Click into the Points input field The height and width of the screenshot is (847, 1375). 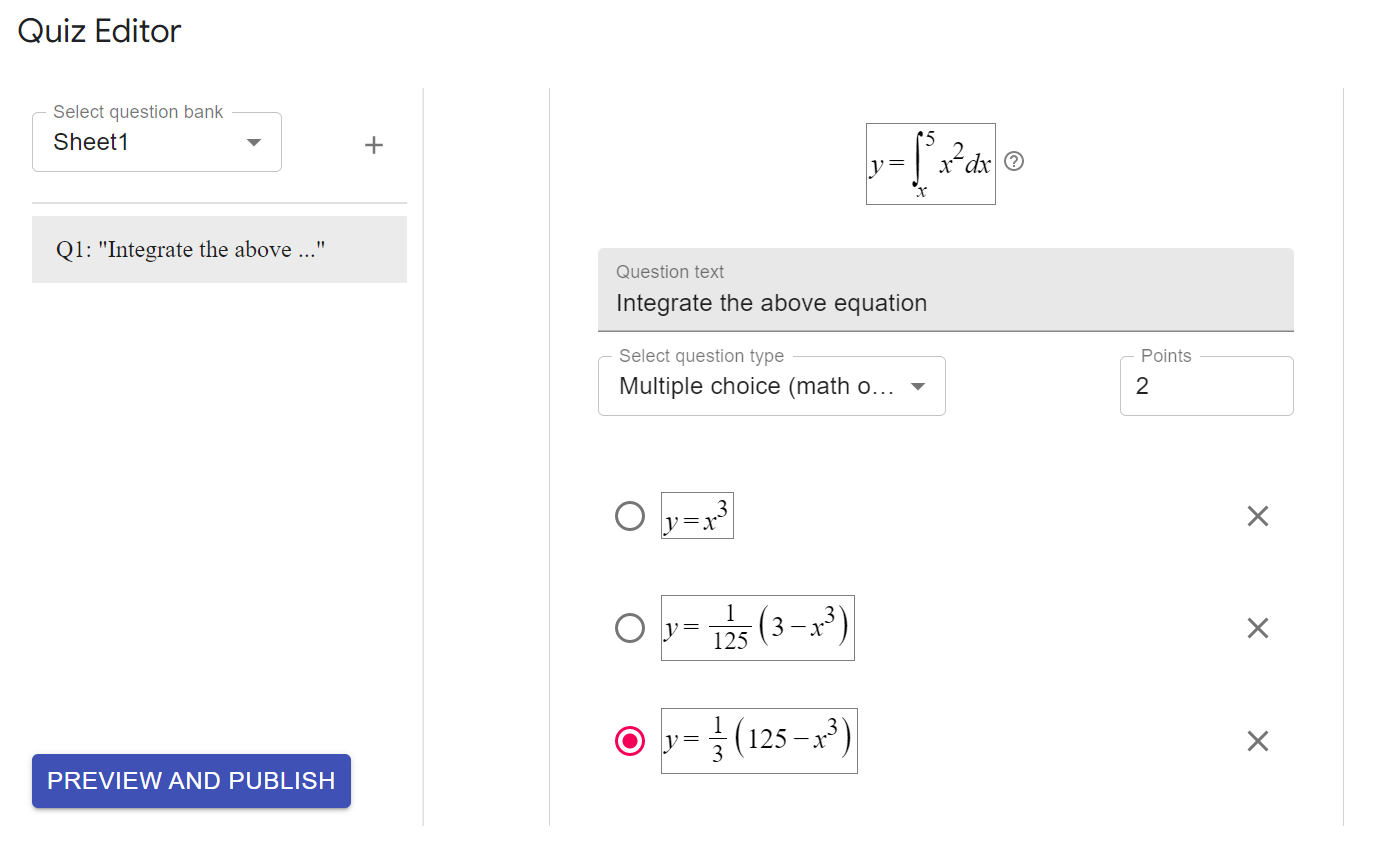point(1206,386)
